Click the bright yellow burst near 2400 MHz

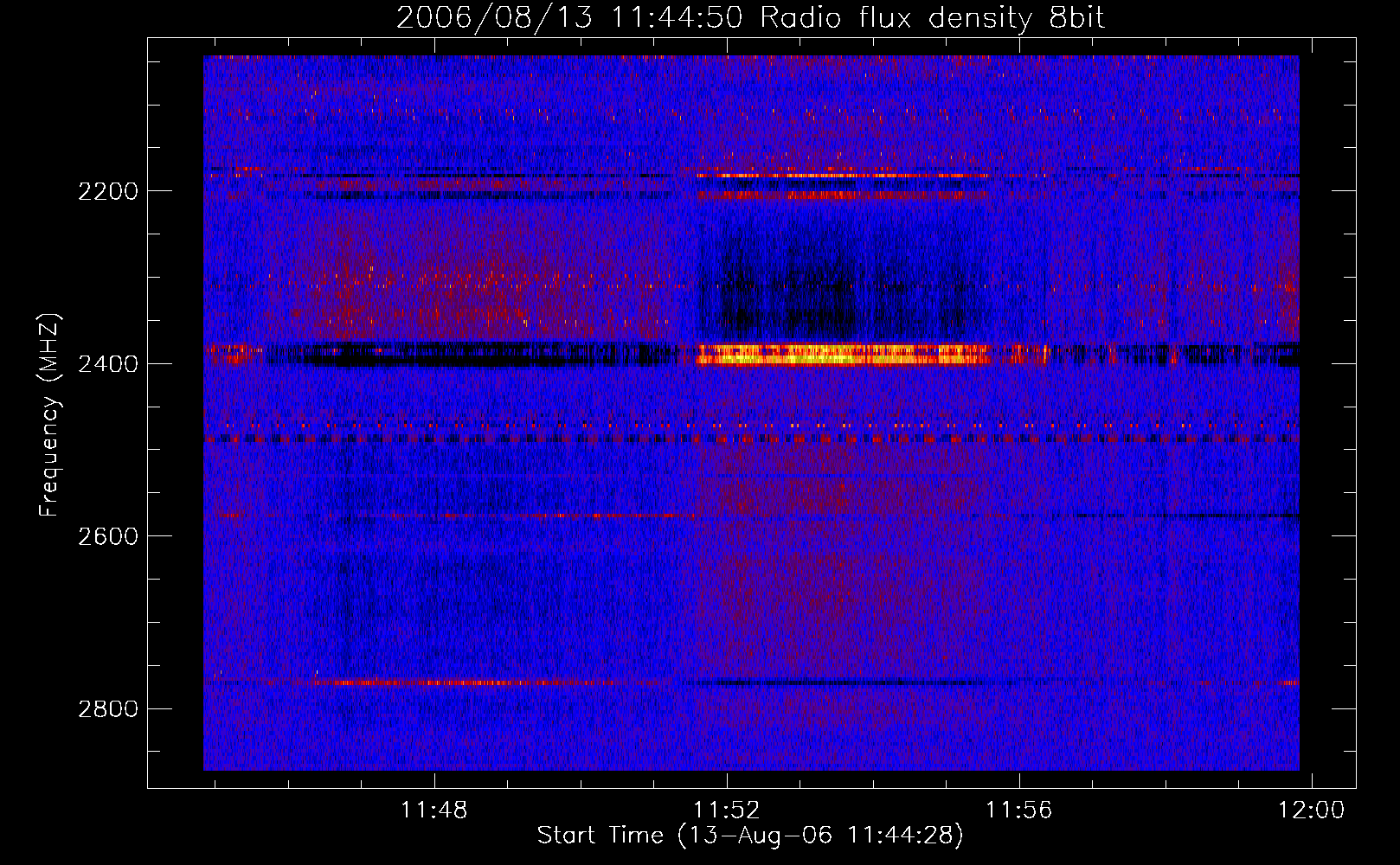844,355
